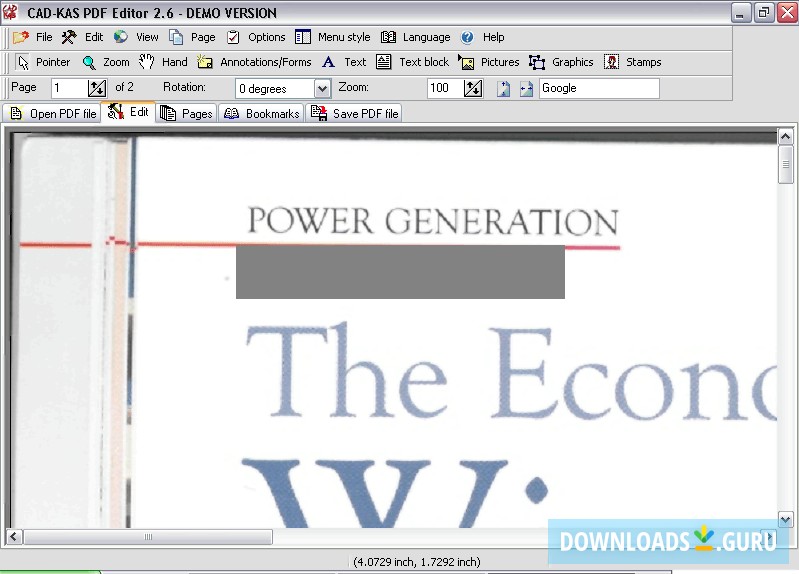Switch to the Open PDF file tab

[52, 113]
